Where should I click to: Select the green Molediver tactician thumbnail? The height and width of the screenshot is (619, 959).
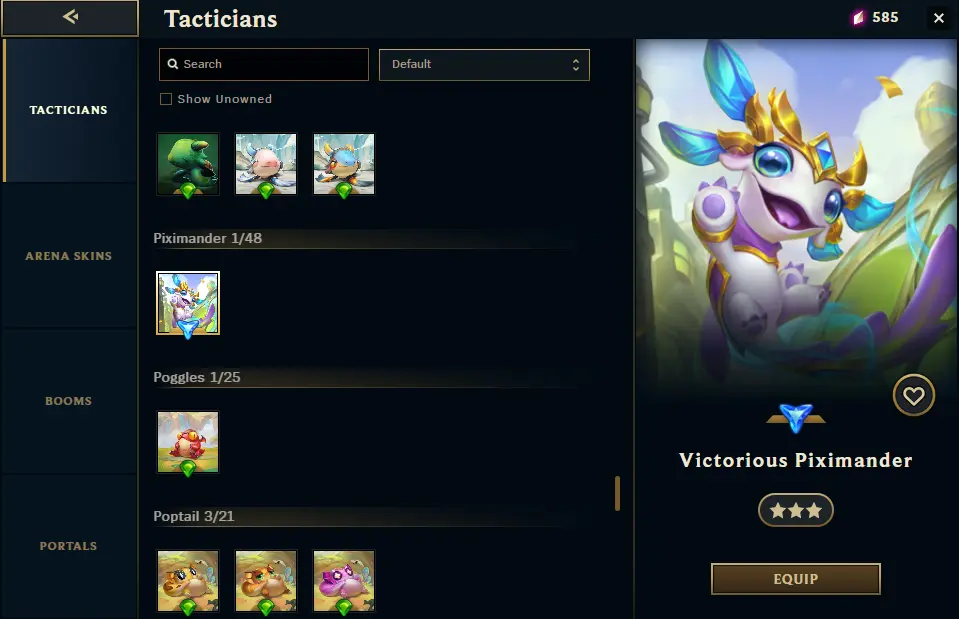pos(188,164)
